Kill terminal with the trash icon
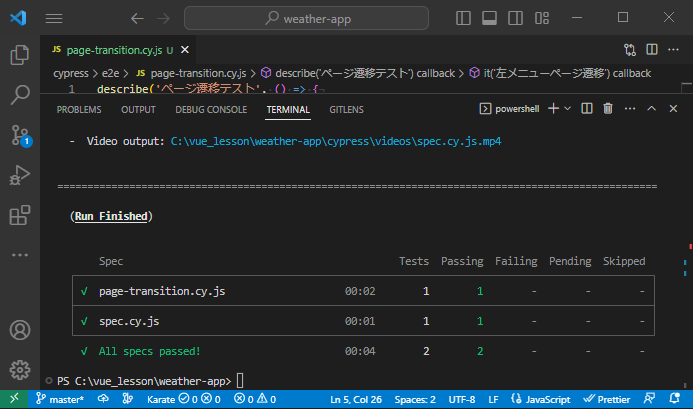Viewport: 693px width, 409px height. click(608, 108)
